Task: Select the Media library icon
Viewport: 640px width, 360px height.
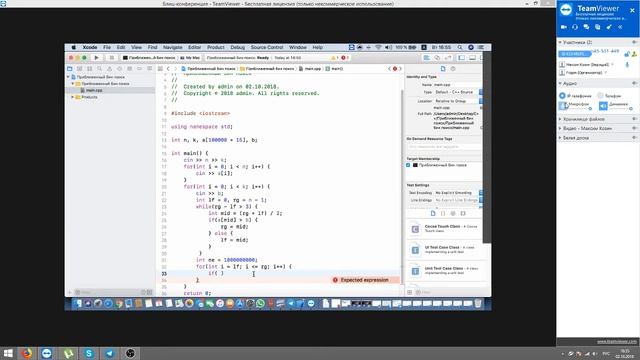Action: 463,213
